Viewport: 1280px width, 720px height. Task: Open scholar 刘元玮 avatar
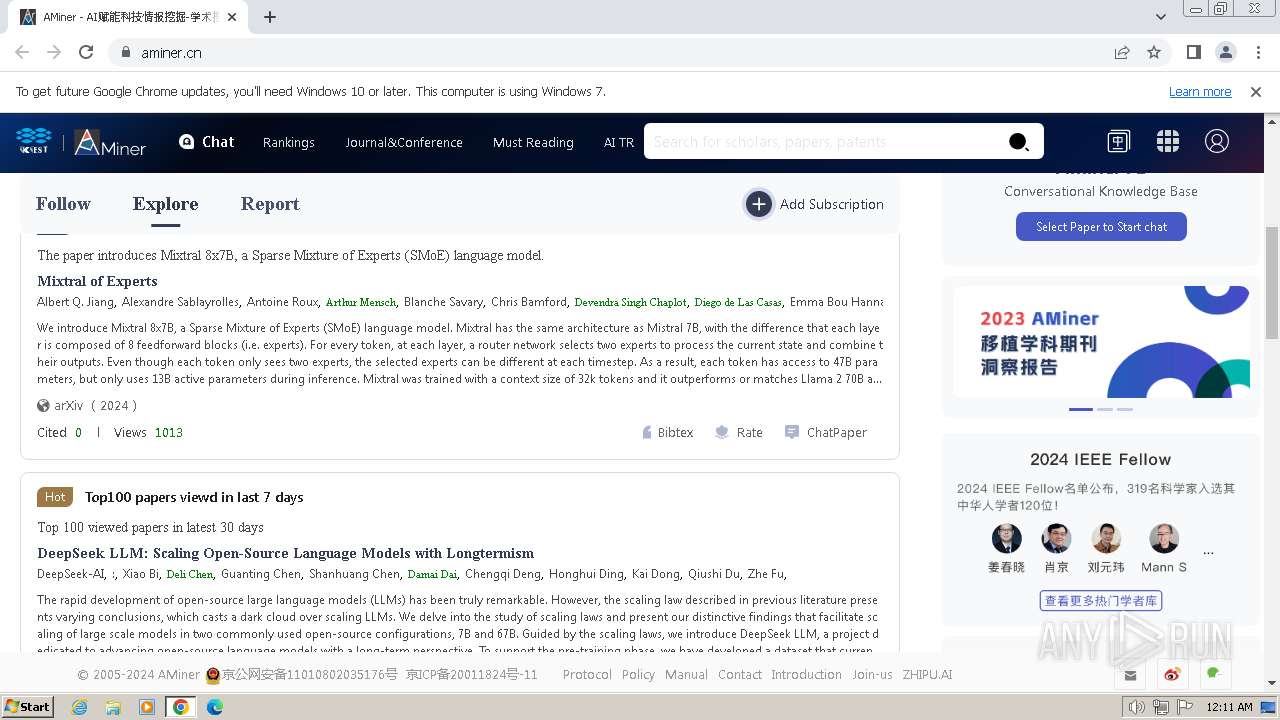click(1106, 539)
